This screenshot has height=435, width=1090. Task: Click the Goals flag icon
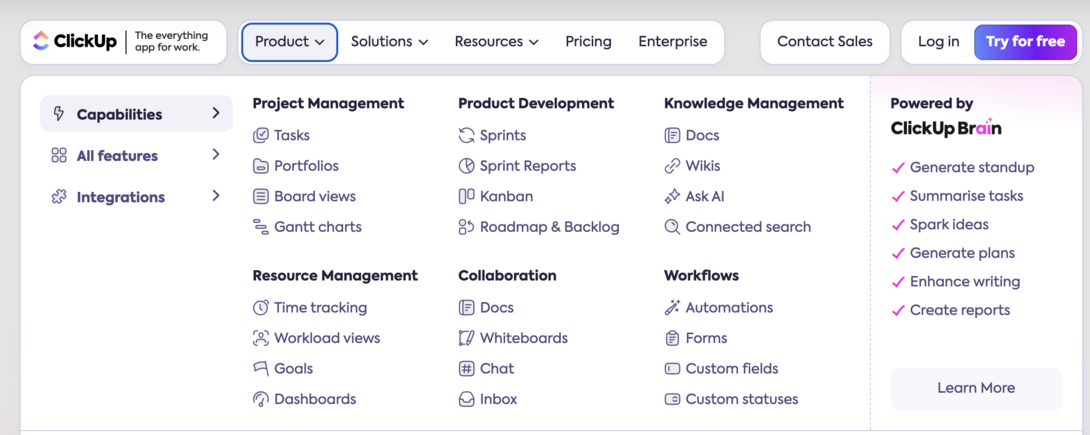261,369
